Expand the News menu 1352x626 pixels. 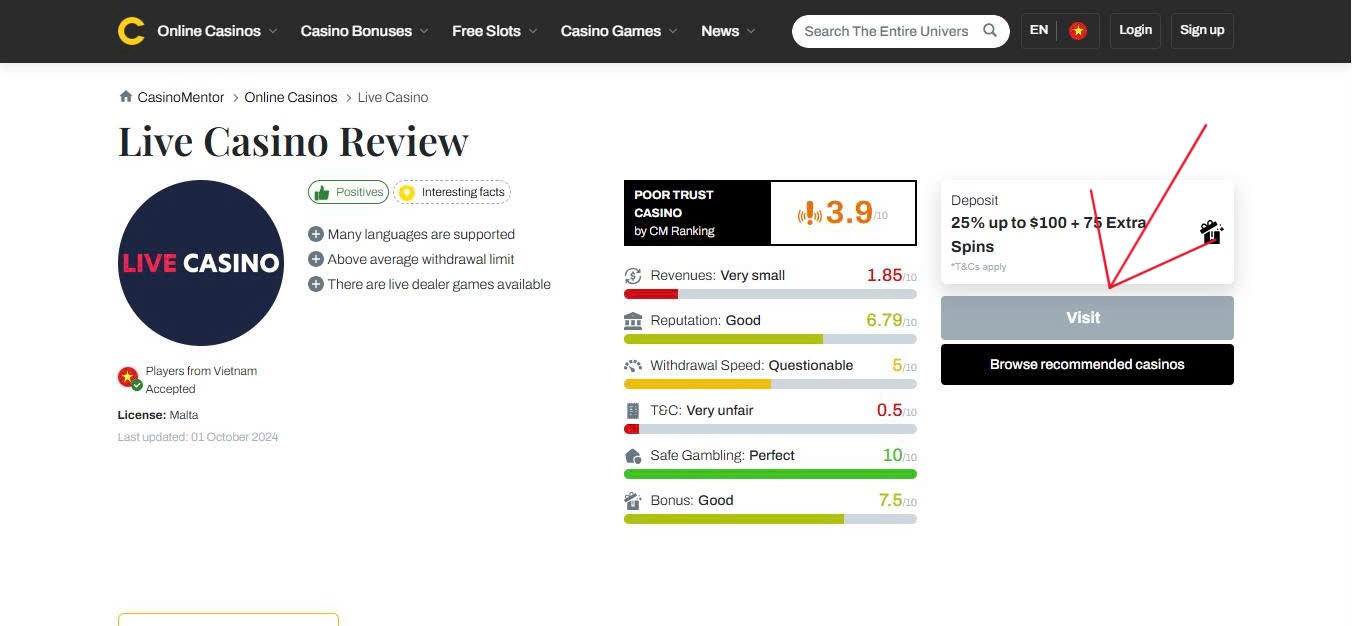(728, 31)
